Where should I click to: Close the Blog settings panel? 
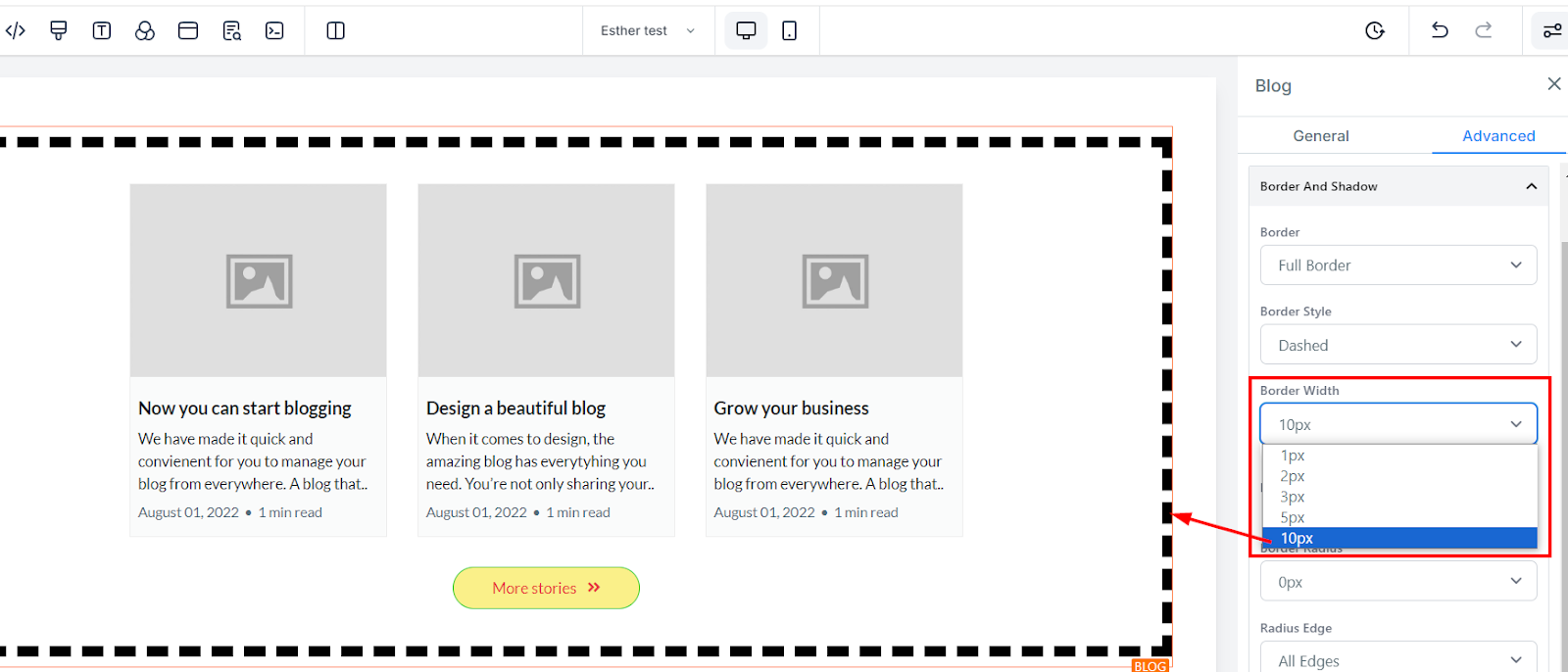coord(1554,84)
